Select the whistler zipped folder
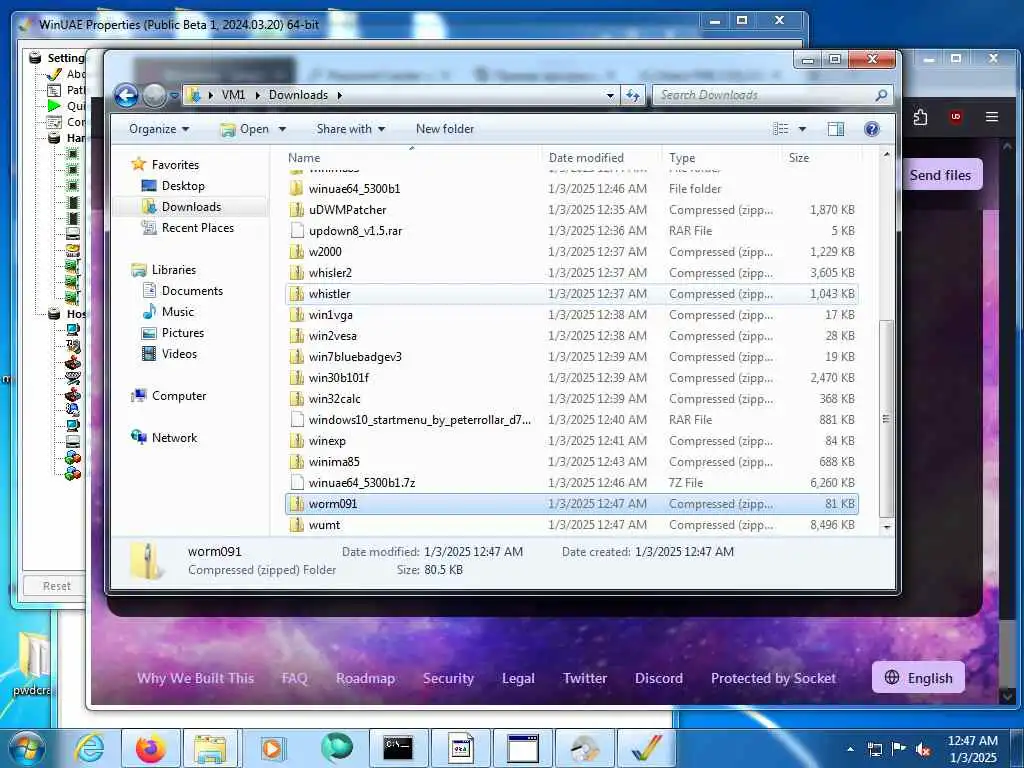1024x768 pixels. click(x=571, y=294)
